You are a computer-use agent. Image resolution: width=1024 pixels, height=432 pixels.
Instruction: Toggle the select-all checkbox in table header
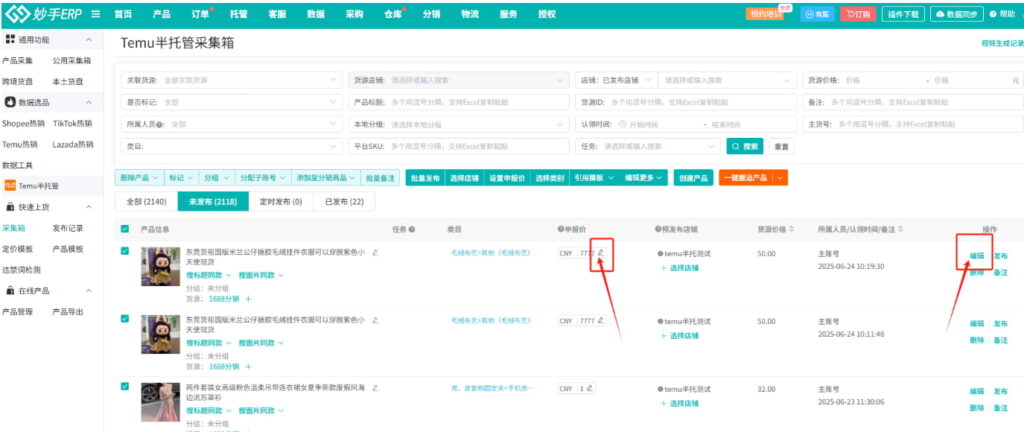coord(125,229)
